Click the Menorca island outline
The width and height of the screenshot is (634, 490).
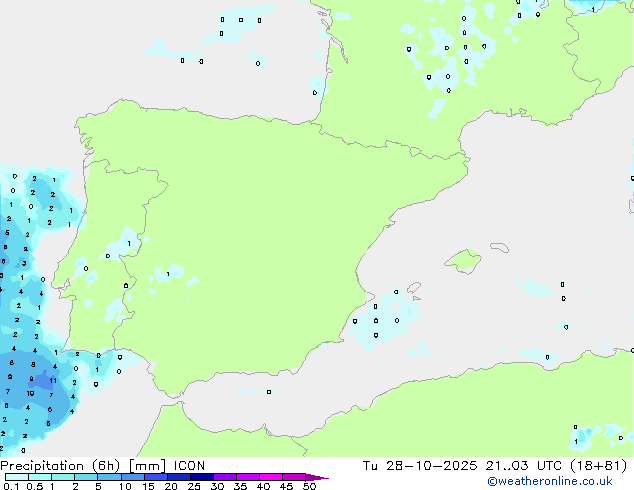(x=500, y=247)
